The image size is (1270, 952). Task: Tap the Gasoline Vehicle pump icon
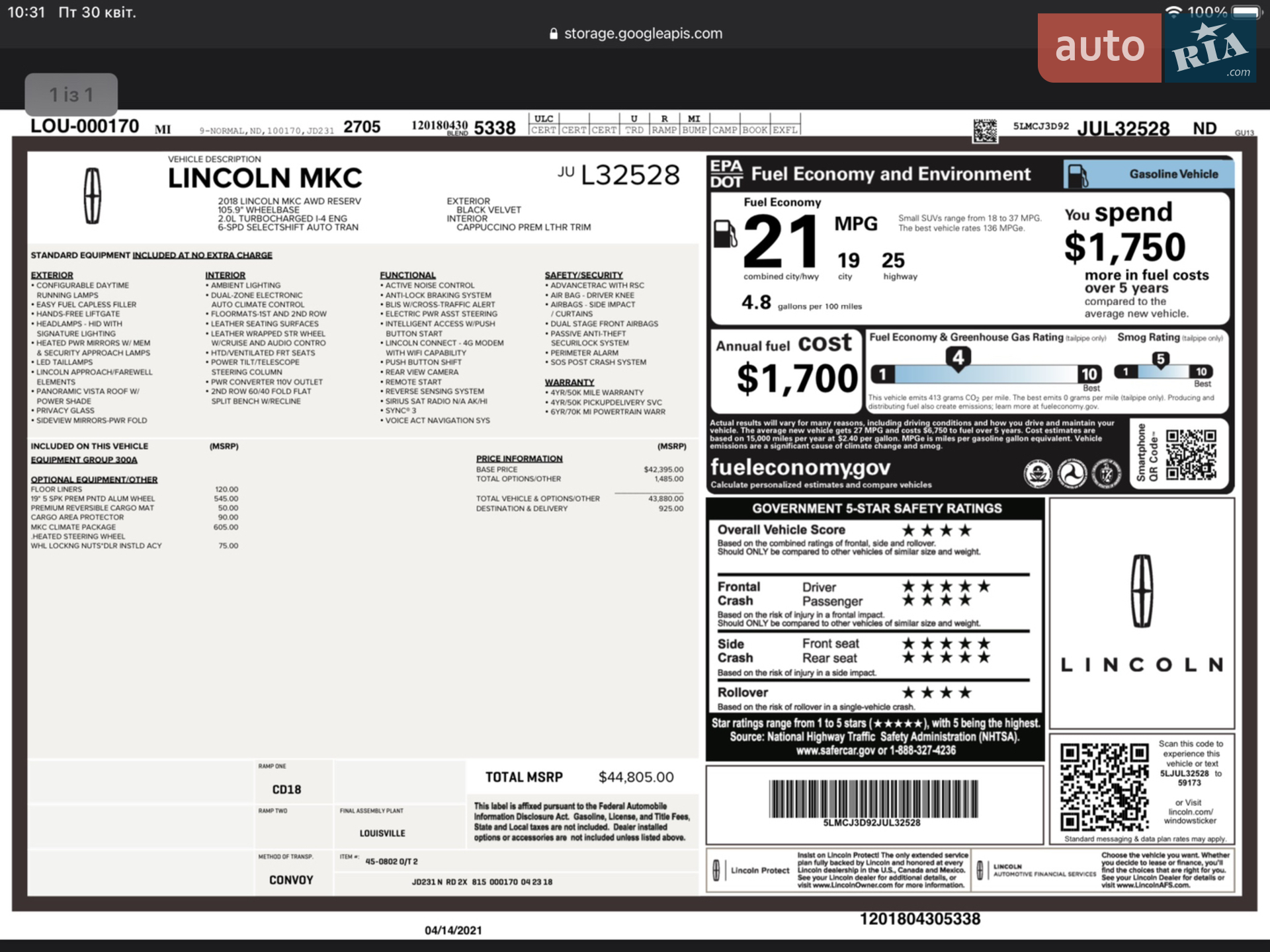click(x=1078, y=175)
